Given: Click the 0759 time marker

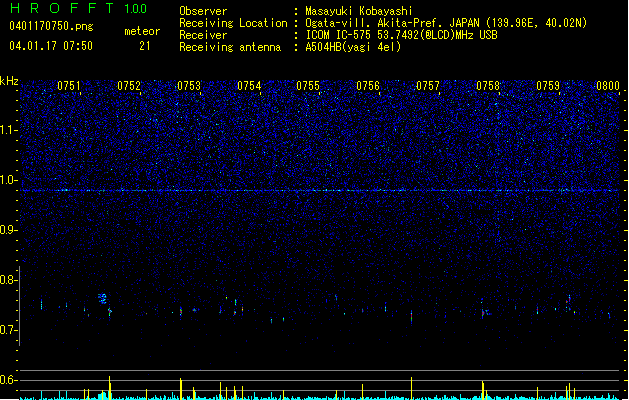Looking at the screenshot, I should coord(548,86).
